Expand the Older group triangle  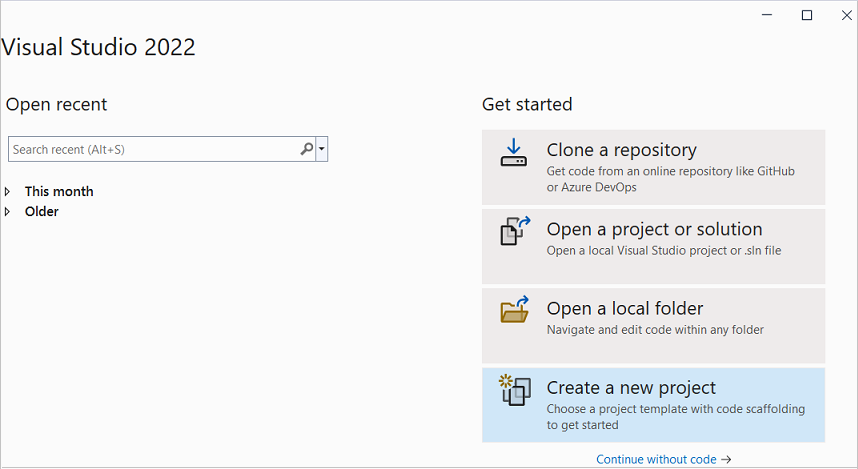coord(8,211)
